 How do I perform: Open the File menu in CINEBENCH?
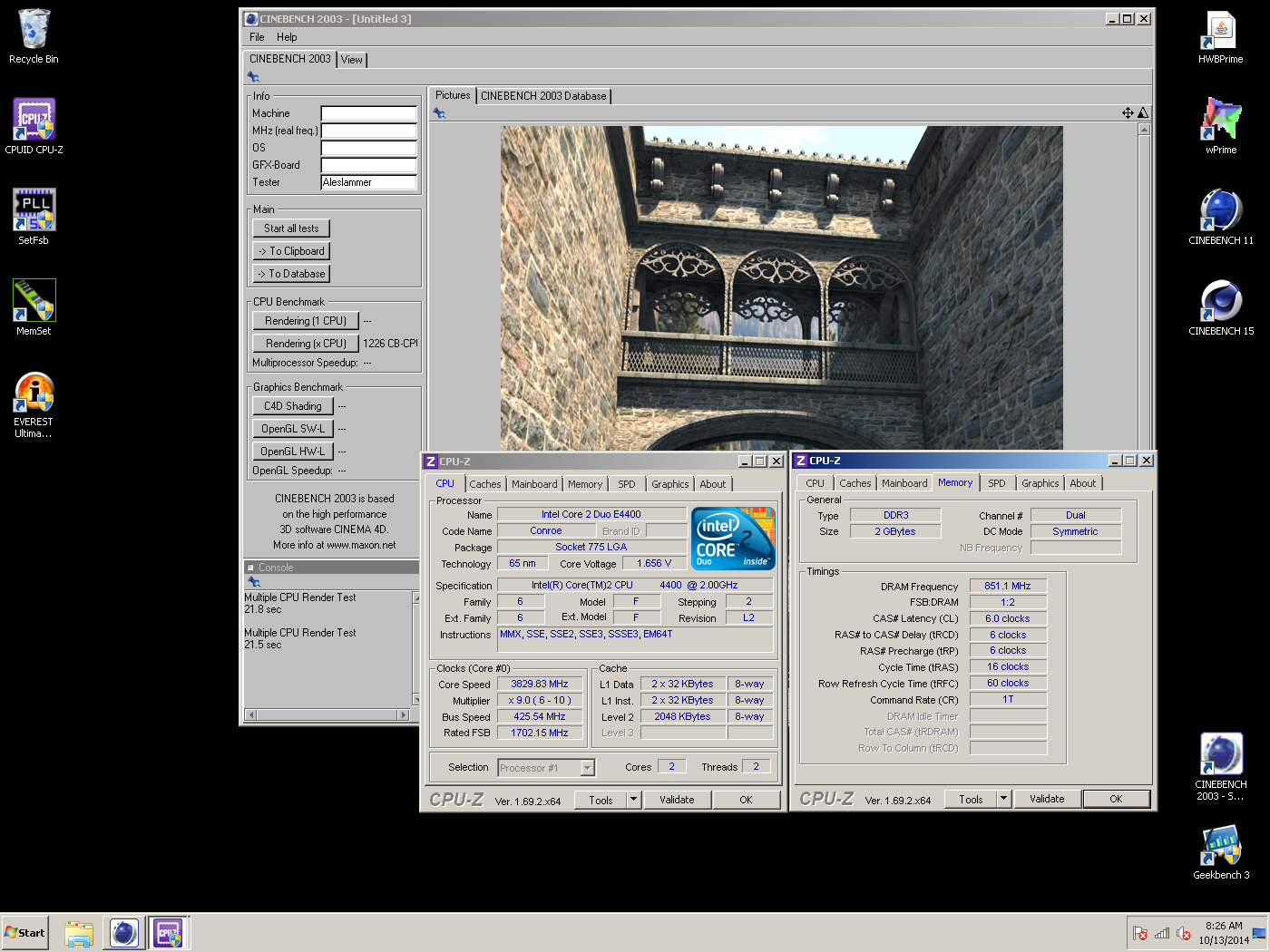point(257,37)
